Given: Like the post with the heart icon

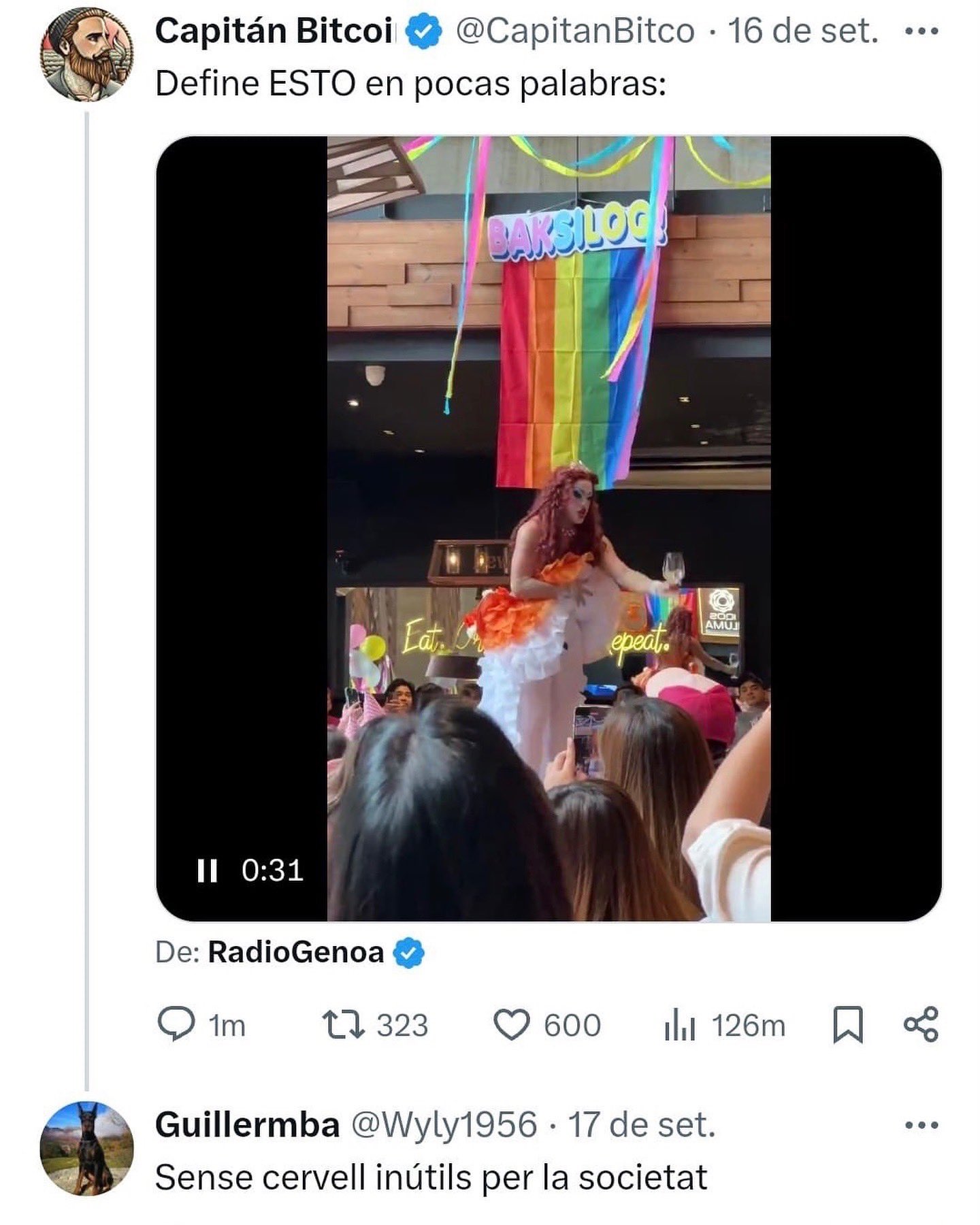Looking at the screenshot, I should click(511, 1024).
